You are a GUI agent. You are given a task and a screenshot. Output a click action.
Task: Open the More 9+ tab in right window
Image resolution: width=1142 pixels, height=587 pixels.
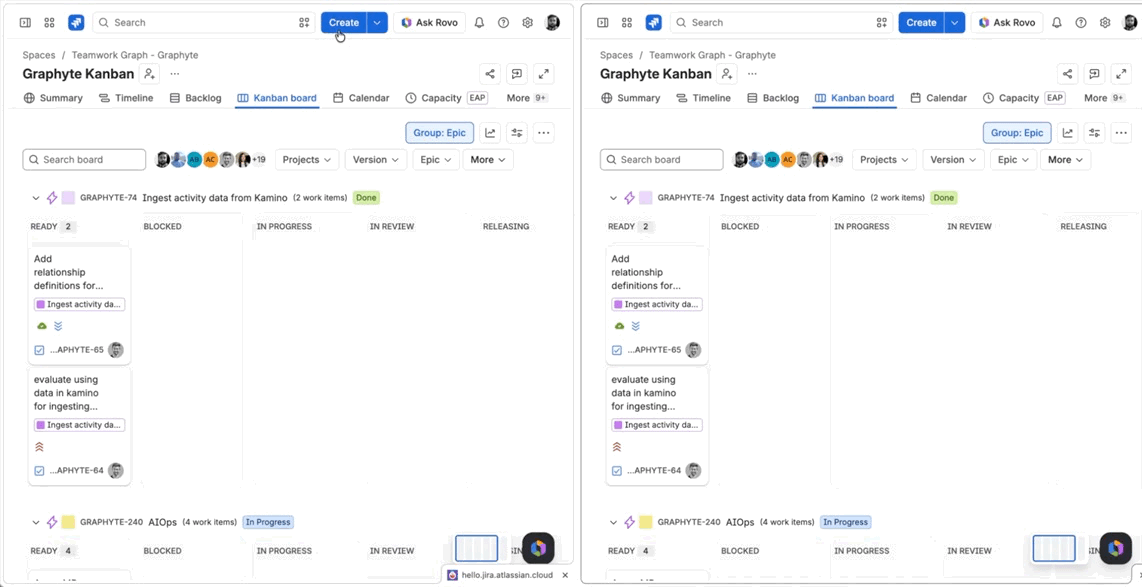(1105, 98)
